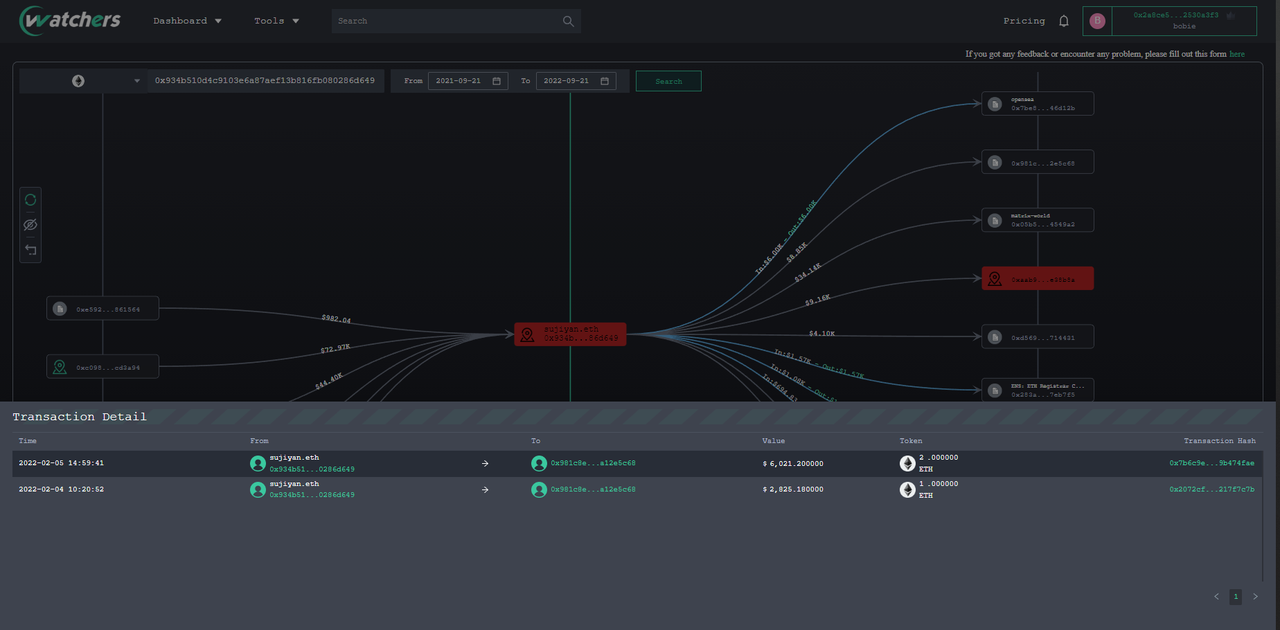The image size is (1280, 630).
Task: Select the red sujiyan.eth center node
Action: (x=570, y=334)
